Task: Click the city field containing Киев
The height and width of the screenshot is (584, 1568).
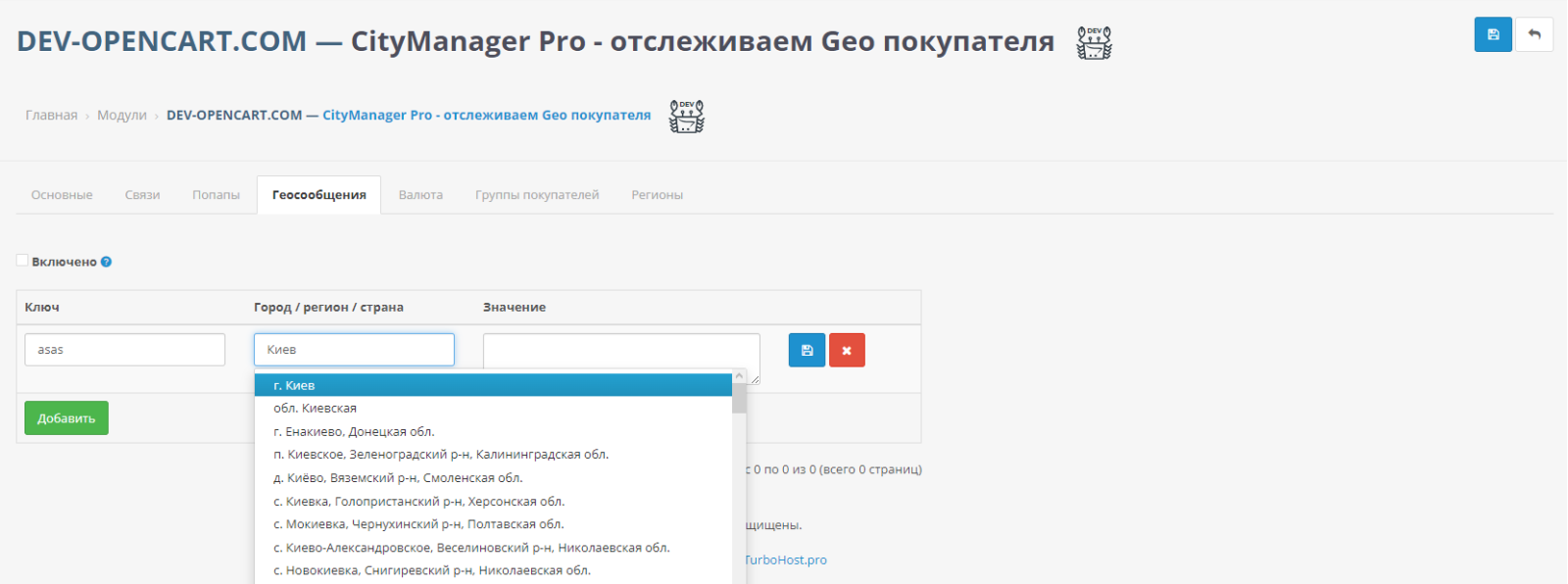Action: tap(354, 350)
